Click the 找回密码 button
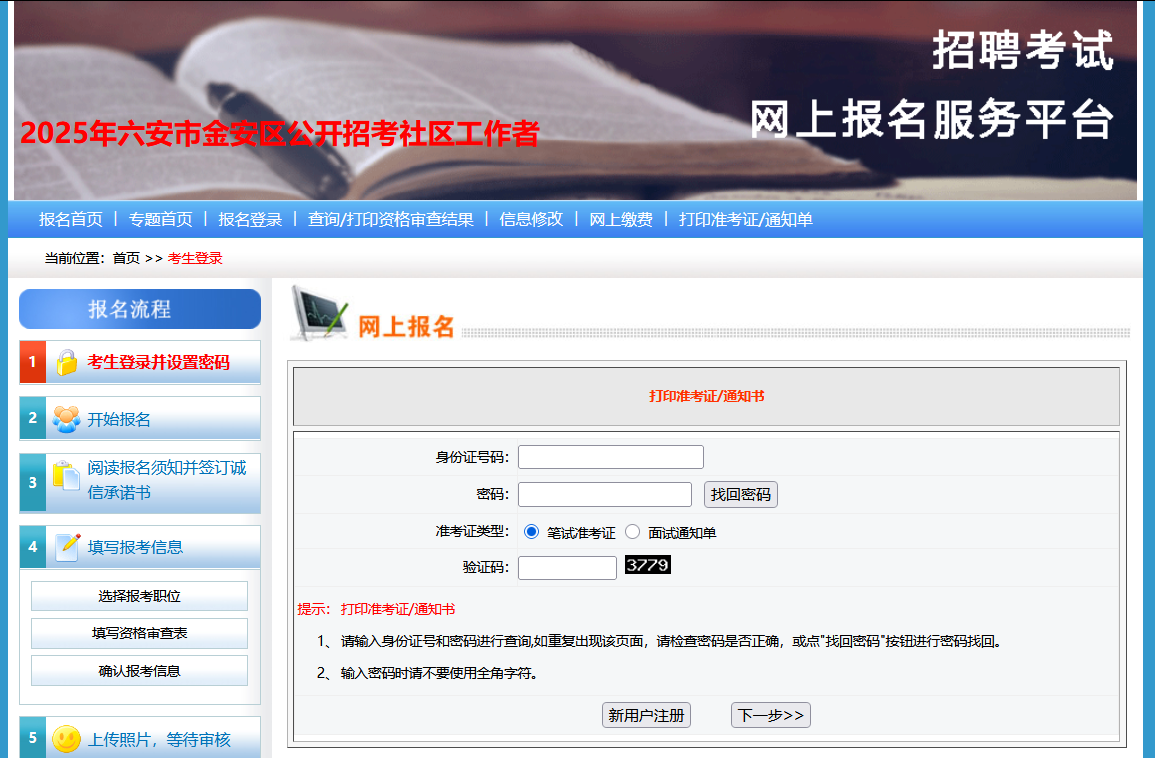This screenshot has width=1155, height=758. (x=740, y=494)
